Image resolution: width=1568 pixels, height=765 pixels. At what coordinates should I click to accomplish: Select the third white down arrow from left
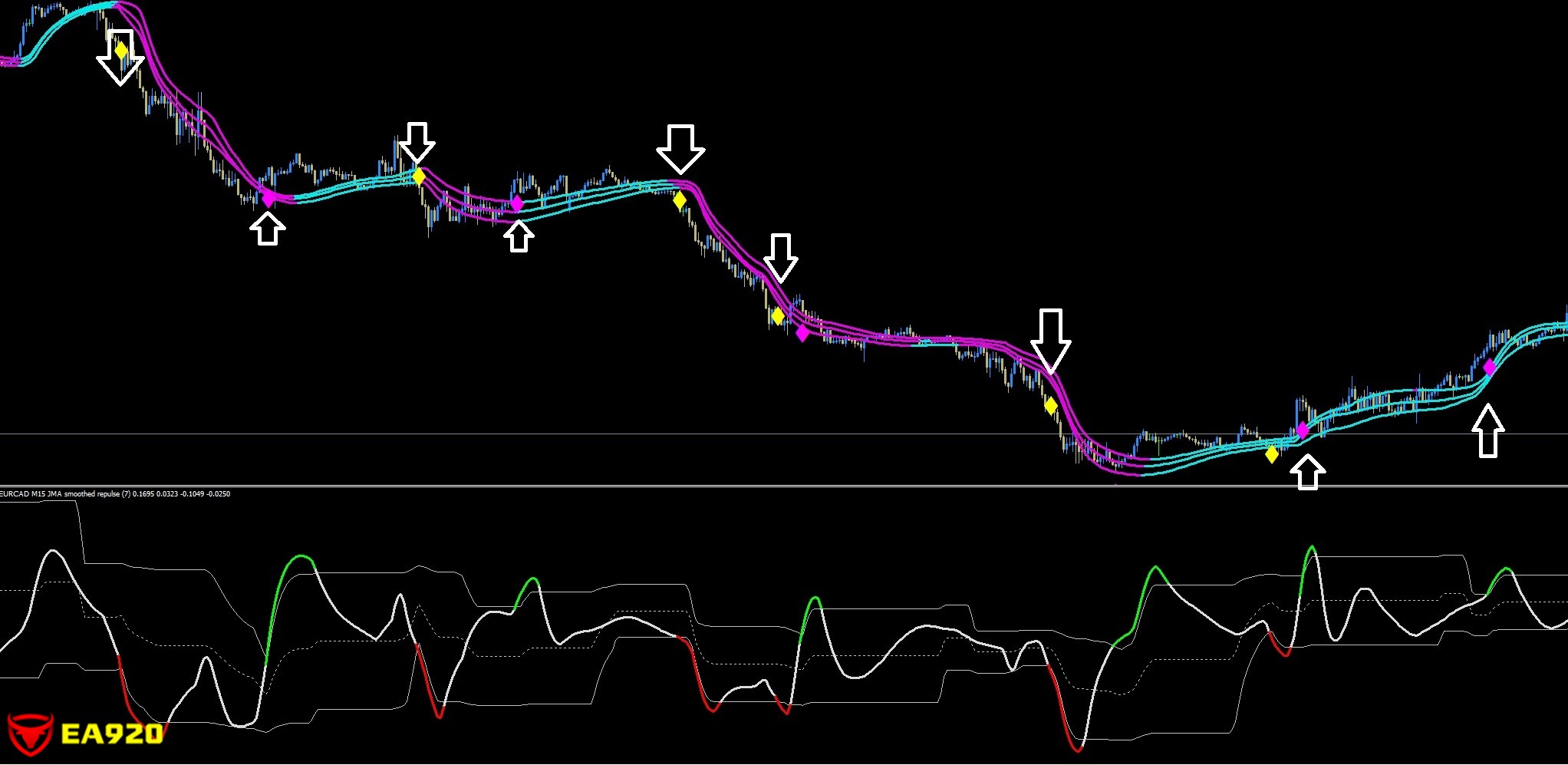[x=680, y=149]
